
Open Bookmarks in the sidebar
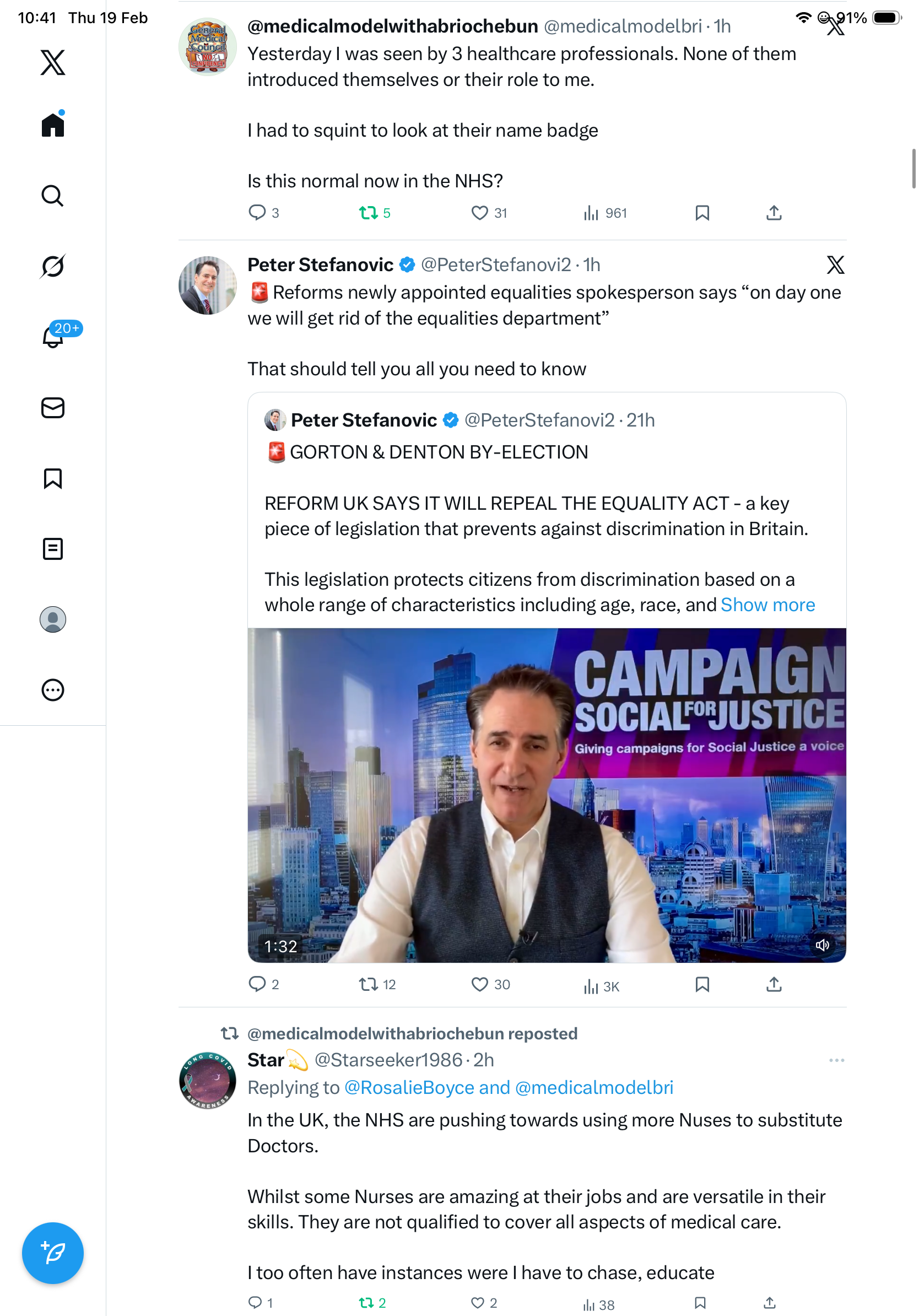point(53,478)
